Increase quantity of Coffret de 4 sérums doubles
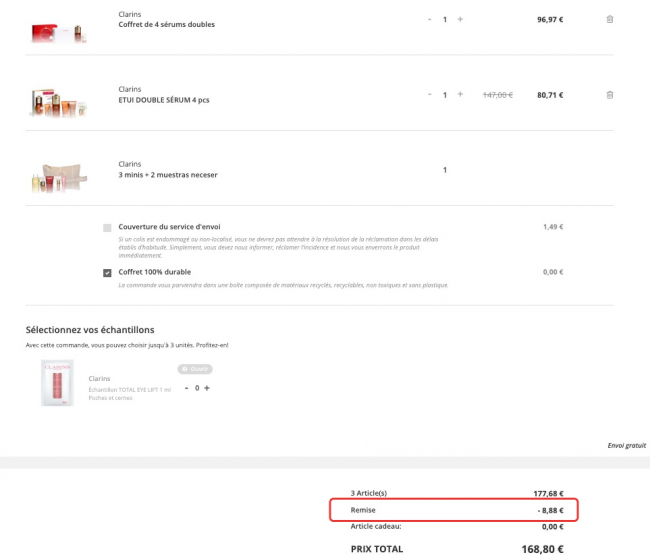 [460, 19]
